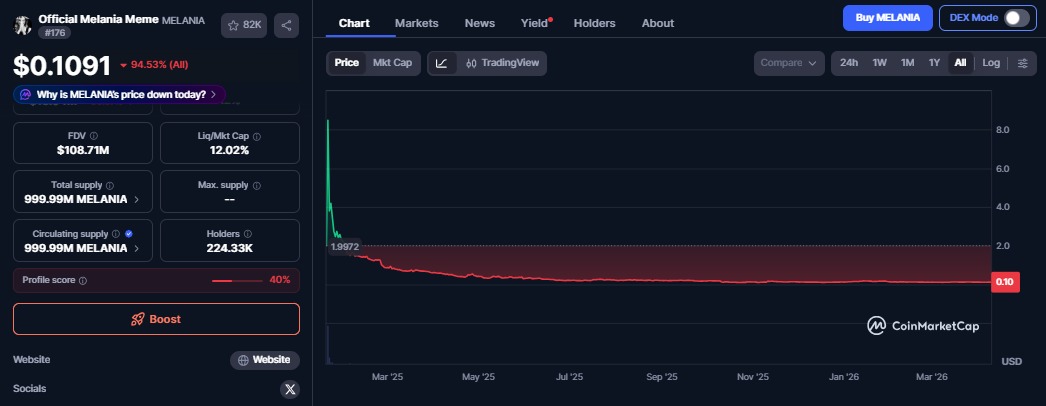Select the 1M time range
This screenshot has width=1046, height=406.
(907, 63)
